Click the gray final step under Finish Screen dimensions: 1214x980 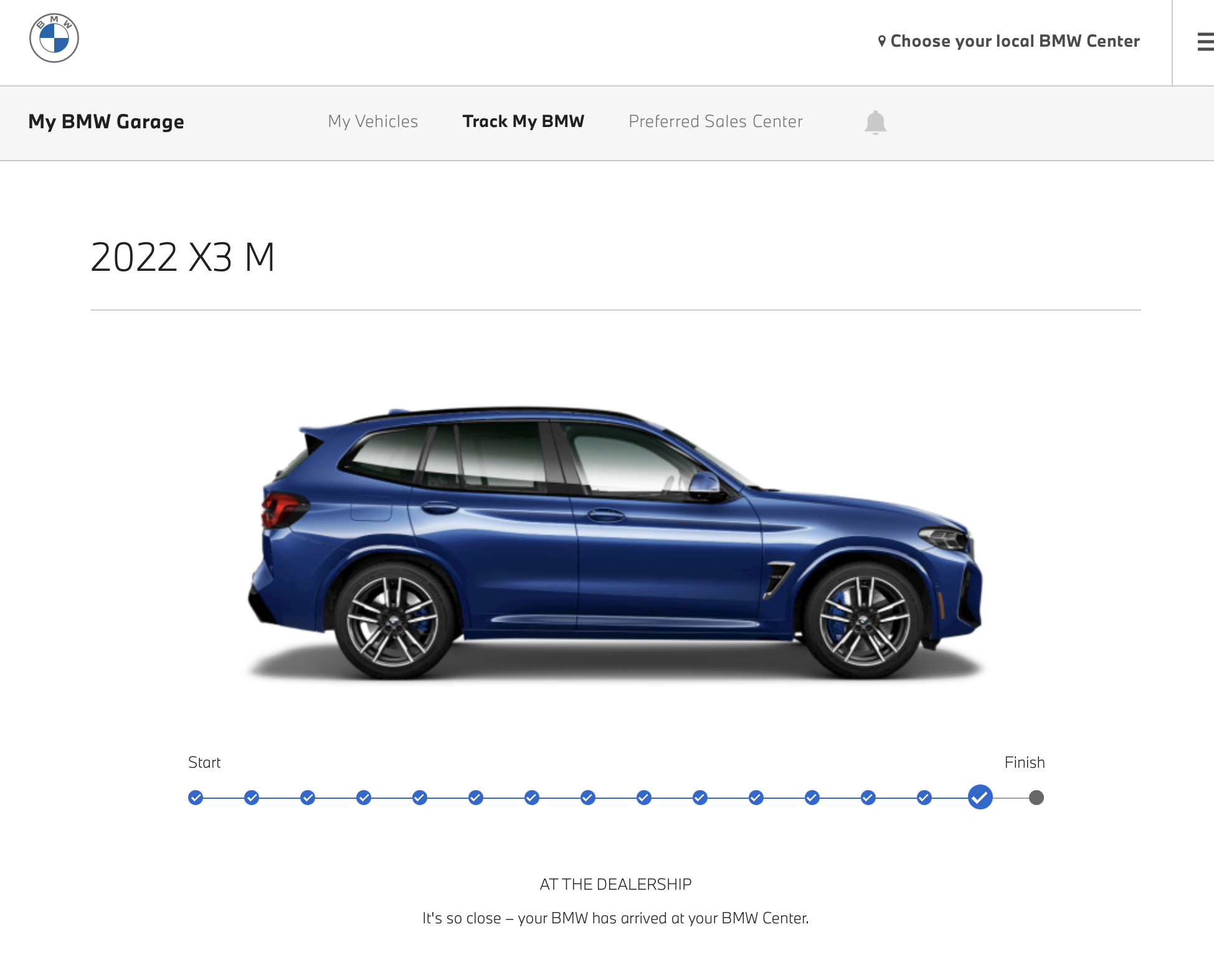pos(1036,798)
